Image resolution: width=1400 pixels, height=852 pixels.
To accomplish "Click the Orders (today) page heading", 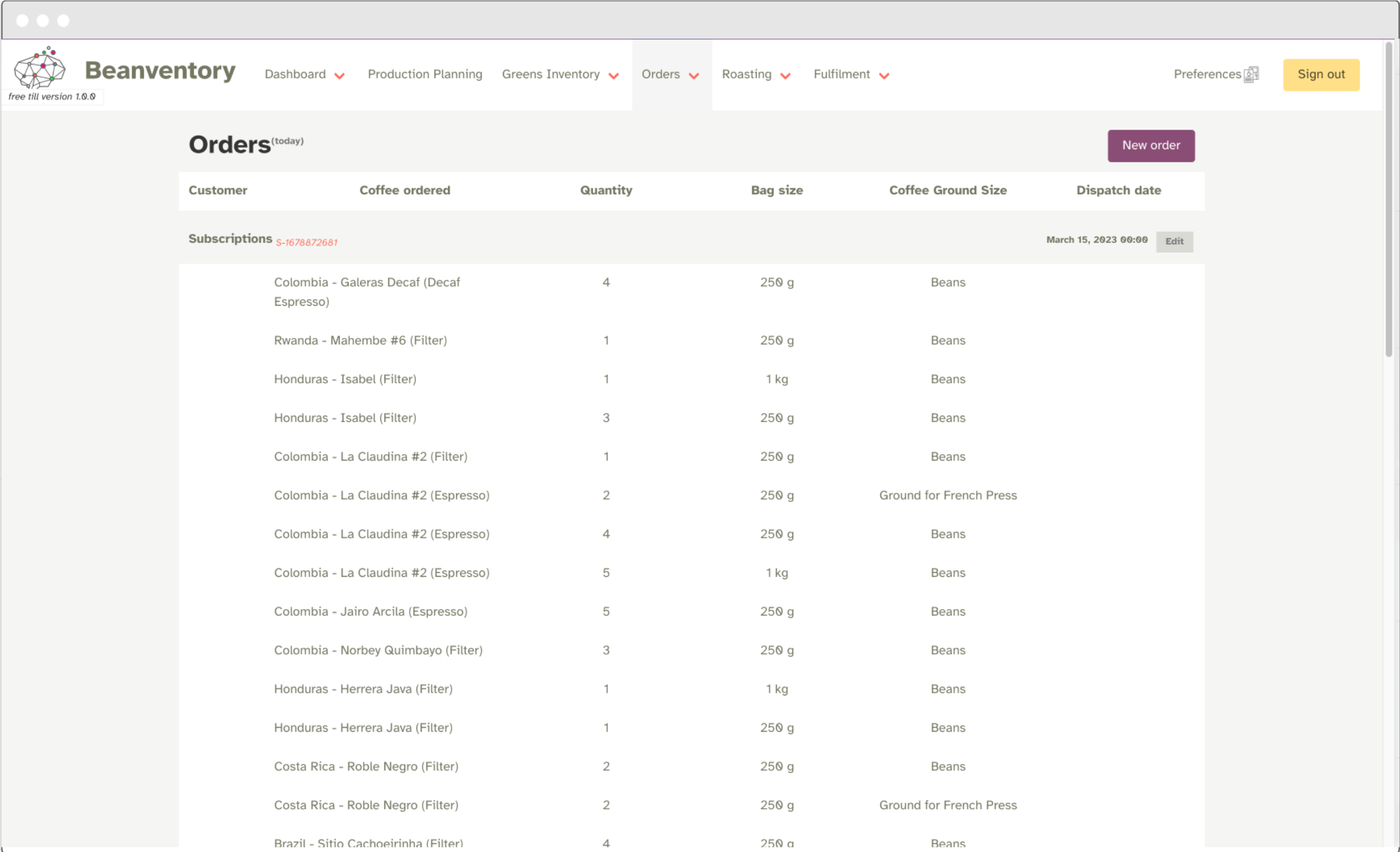I will (246, 144).
